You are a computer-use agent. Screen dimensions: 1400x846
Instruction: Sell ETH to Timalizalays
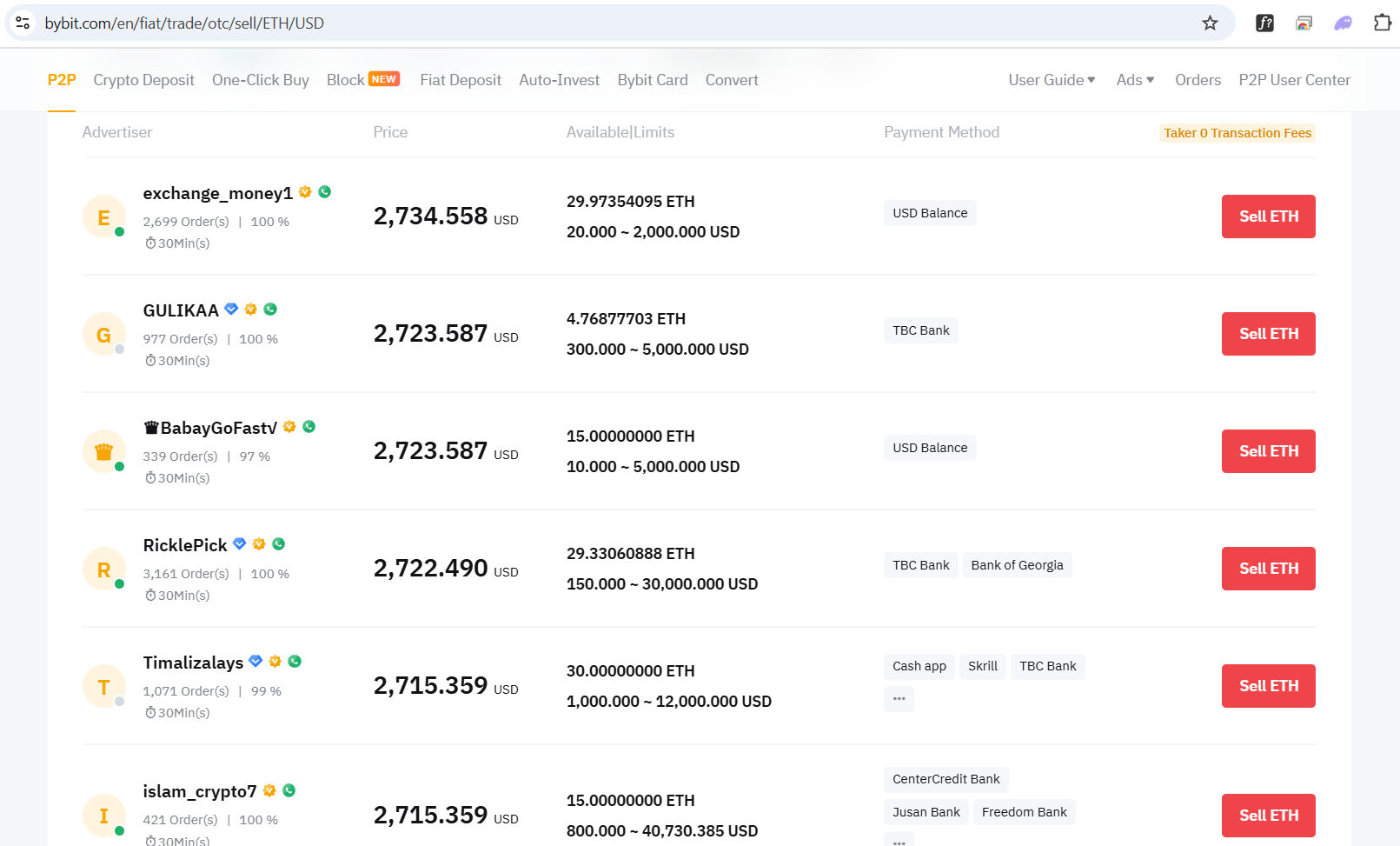[1269, 686]
